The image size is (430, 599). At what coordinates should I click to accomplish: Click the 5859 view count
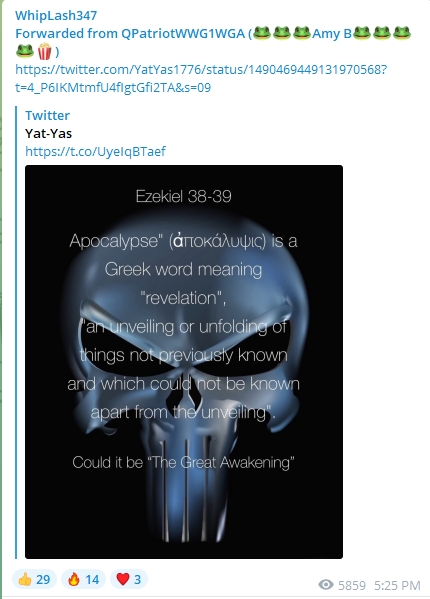pyautogui.click(x=352, y=585)
